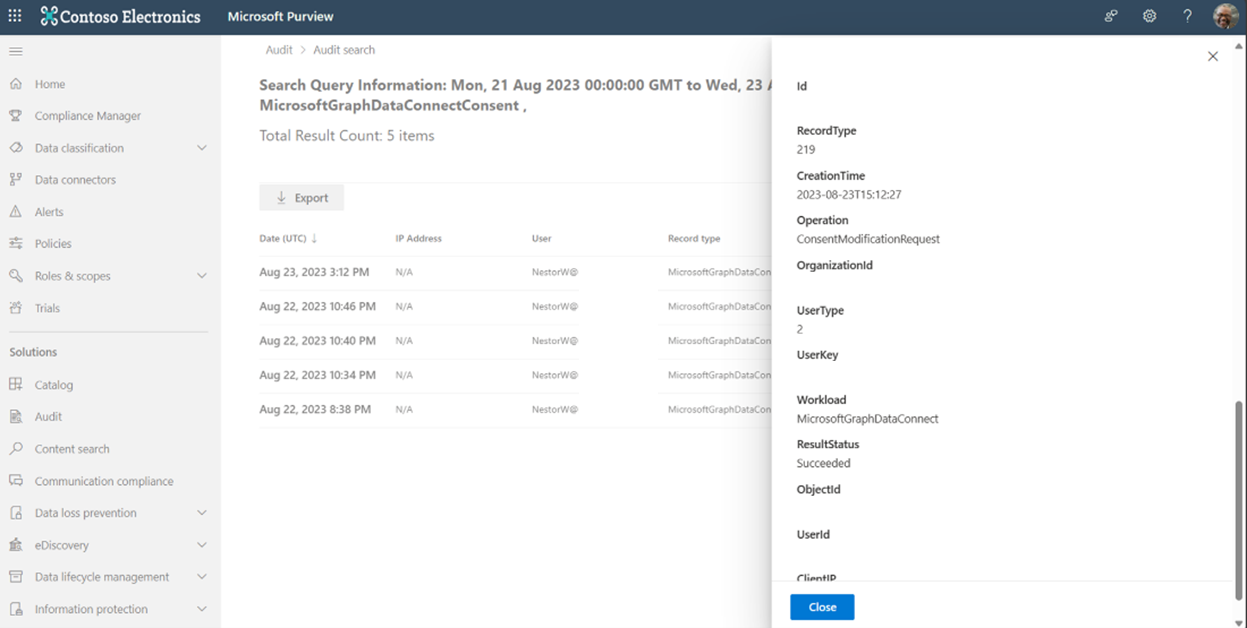Export the audit search results

pos(302,198)
